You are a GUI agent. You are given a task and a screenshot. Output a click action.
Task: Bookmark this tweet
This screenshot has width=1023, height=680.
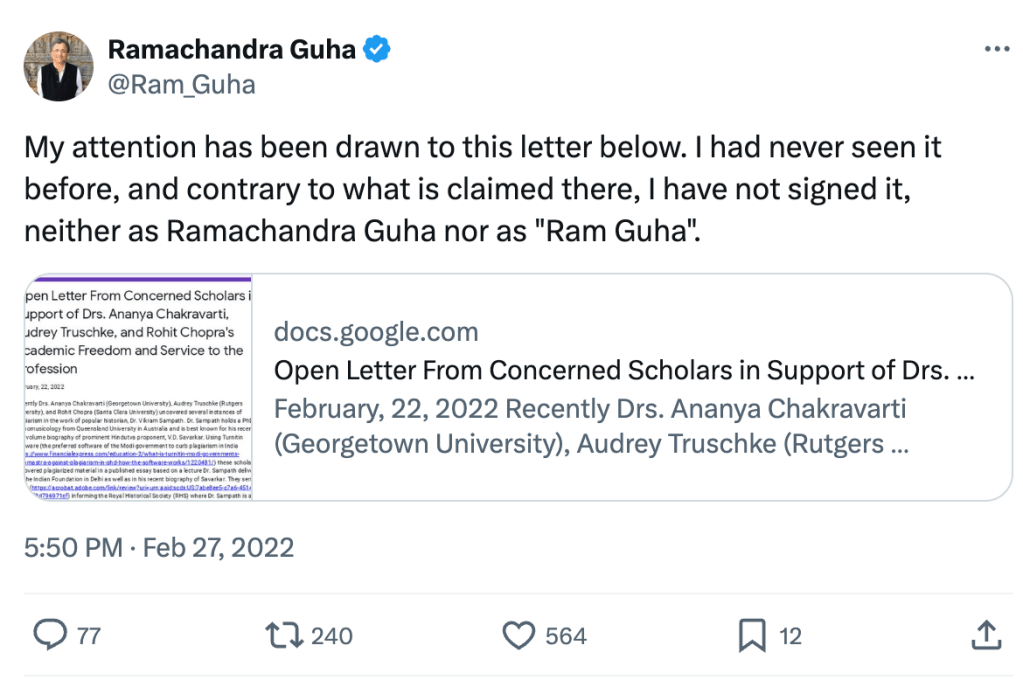click(x=752, y=635)
